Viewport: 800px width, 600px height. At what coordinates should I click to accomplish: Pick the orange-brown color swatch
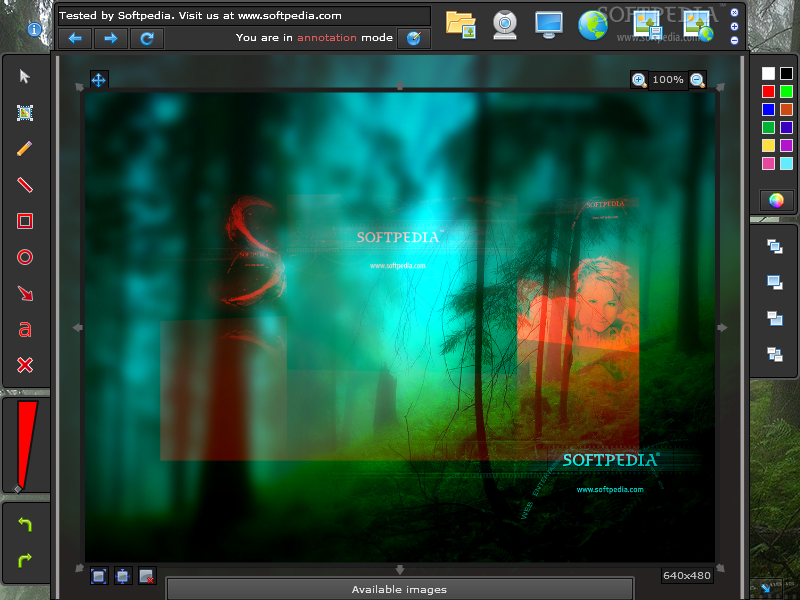(x=786, y=109)
